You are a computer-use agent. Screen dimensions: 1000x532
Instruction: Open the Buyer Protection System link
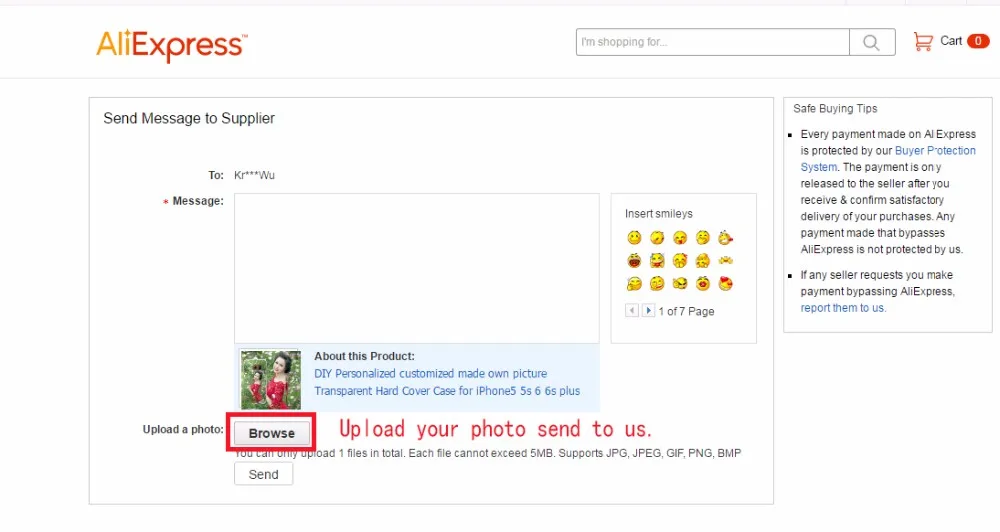pos(888,159)
